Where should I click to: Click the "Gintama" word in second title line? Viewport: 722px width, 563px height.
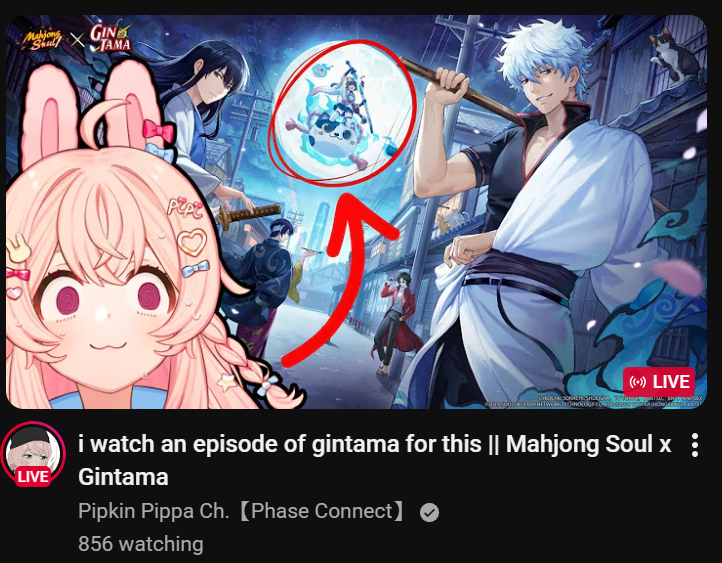[x=123, y=476]
